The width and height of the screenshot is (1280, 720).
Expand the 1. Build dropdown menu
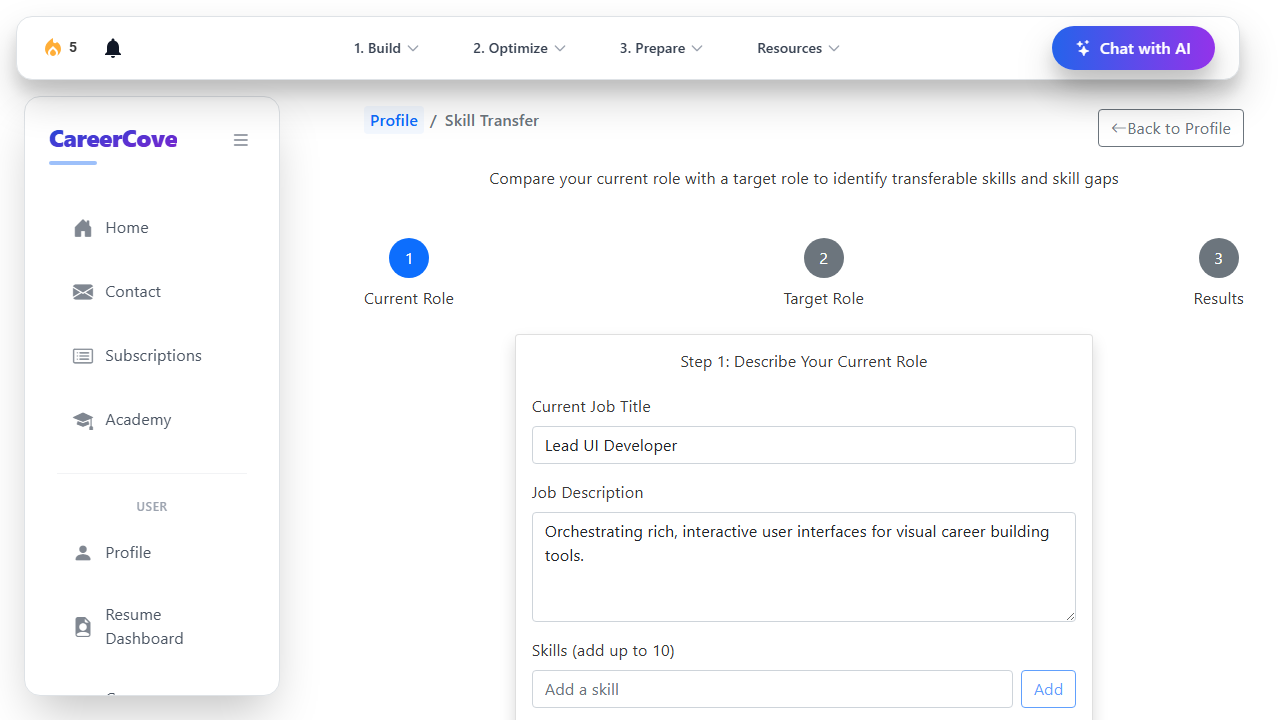[x=386, y=48]
